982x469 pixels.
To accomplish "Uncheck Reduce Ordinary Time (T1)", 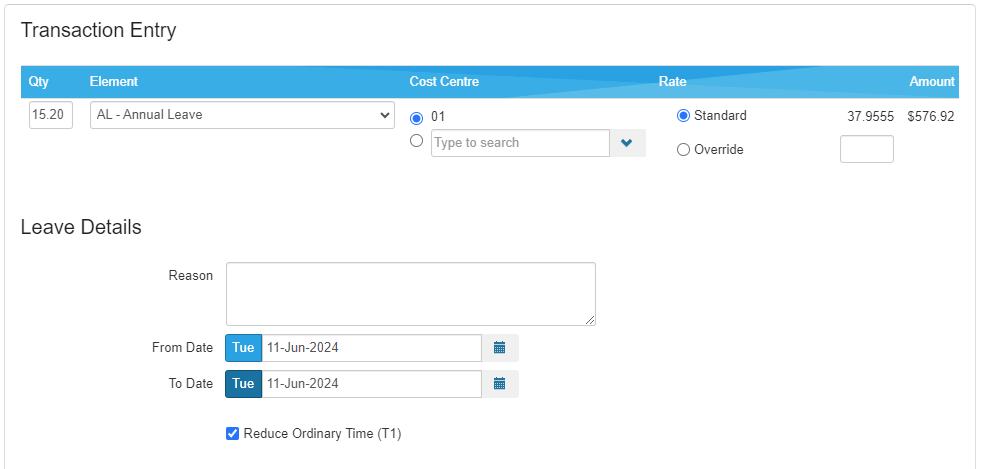I will [x=232, y=433].
